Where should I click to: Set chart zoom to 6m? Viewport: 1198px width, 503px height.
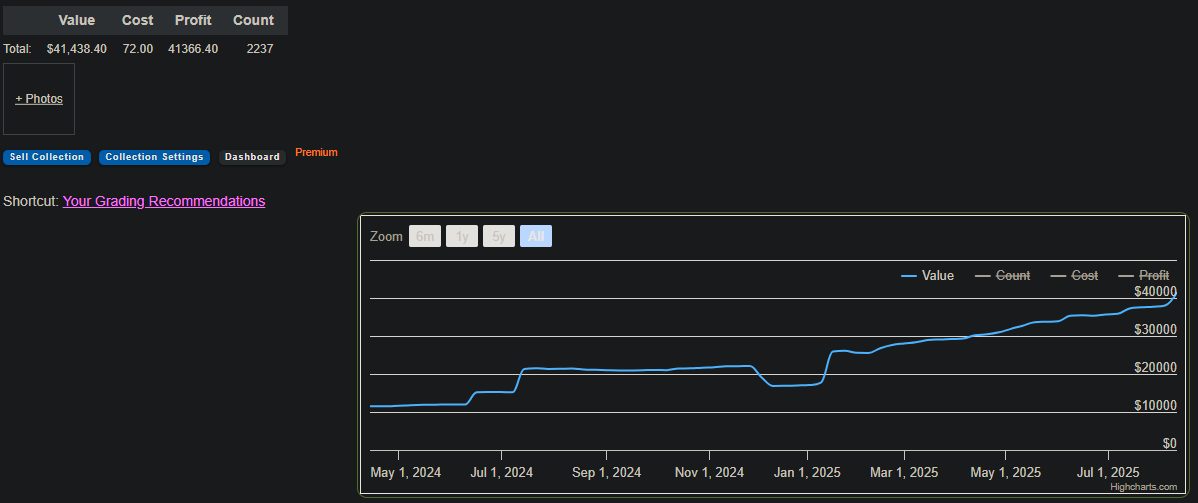[x=425, y=237]
